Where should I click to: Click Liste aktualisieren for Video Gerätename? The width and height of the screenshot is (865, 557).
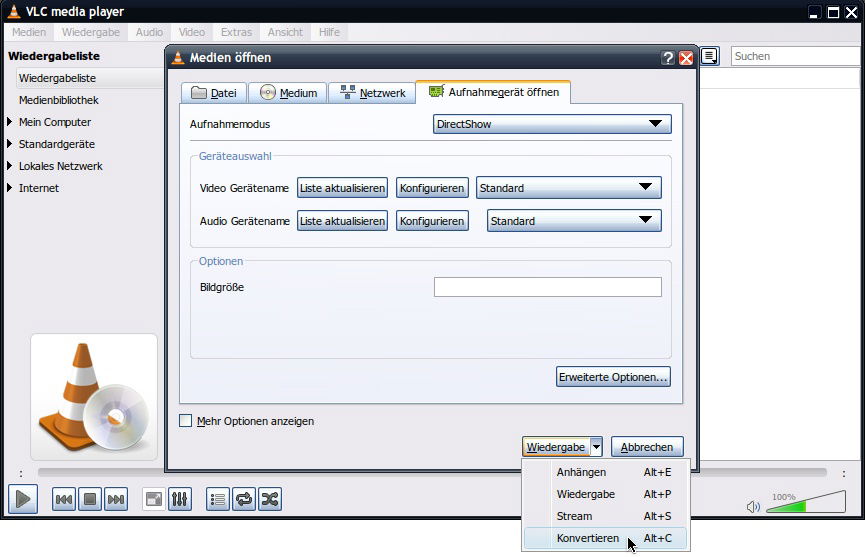(342, 188)
